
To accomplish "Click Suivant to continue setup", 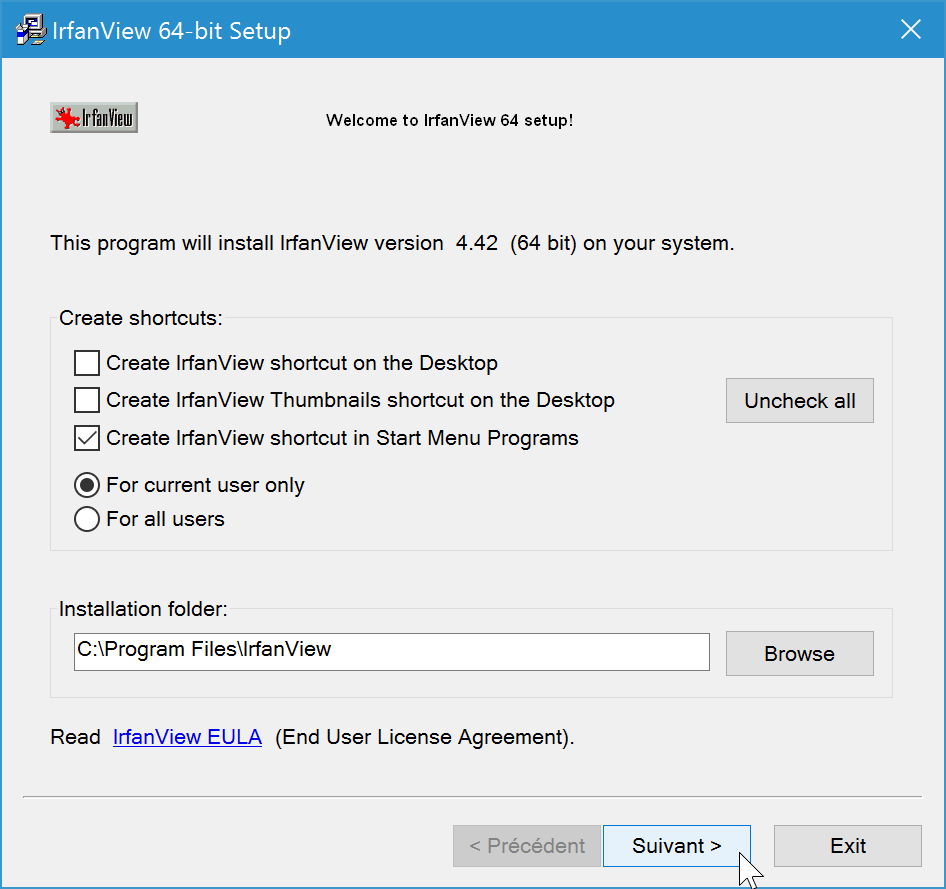I will (x=676, y=846).
